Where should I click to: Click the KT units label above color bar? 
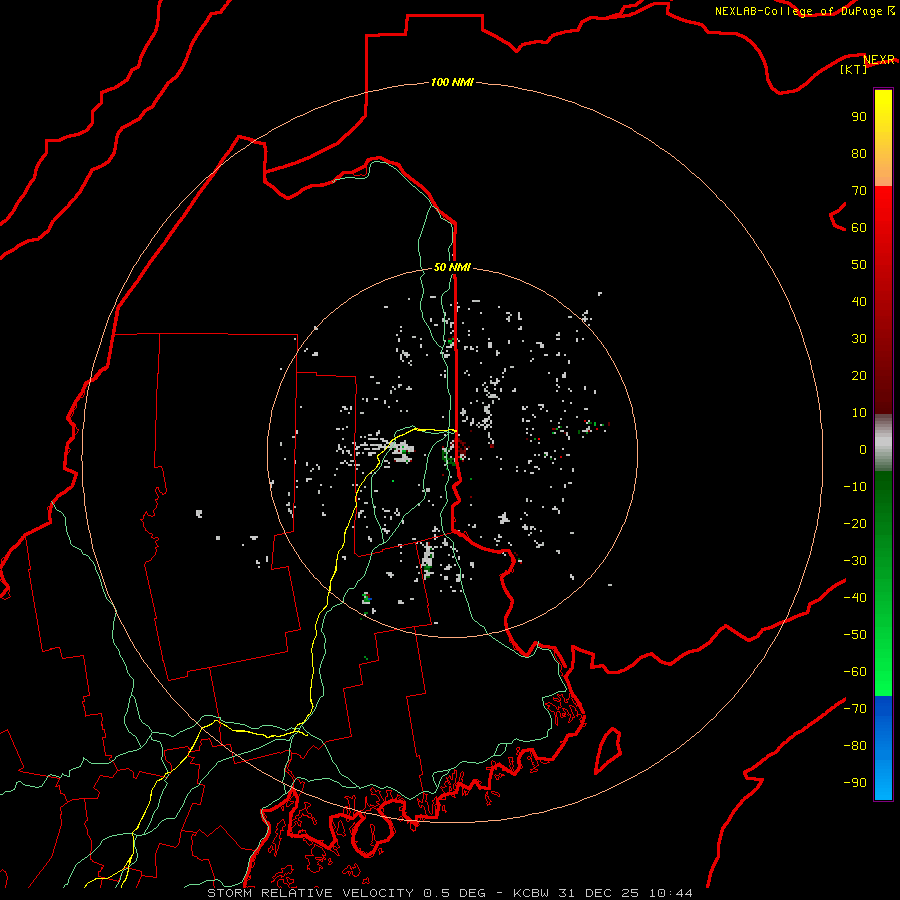pos(854,69)
